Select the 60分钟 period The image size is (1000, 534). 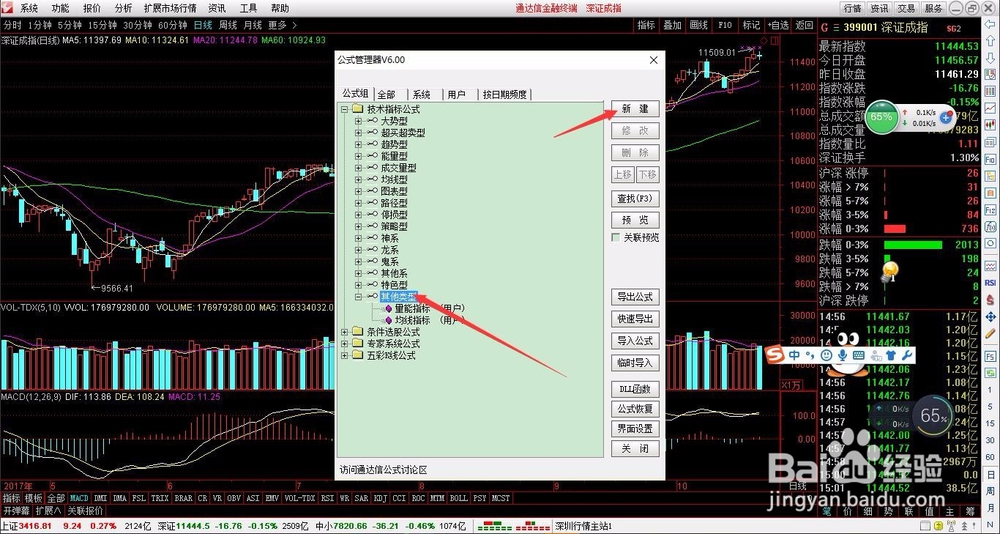point(172,26)
